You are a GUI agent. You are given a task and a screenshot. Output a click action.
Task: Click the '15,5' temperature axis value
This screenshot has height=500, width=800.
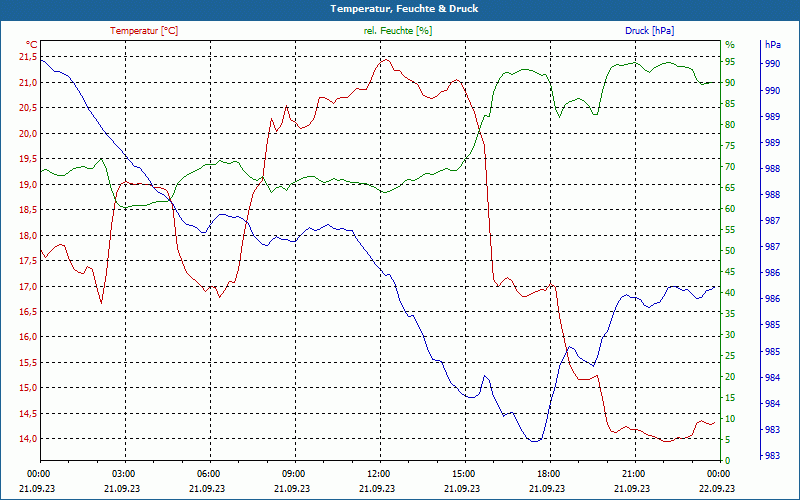(x=28, y=362)
